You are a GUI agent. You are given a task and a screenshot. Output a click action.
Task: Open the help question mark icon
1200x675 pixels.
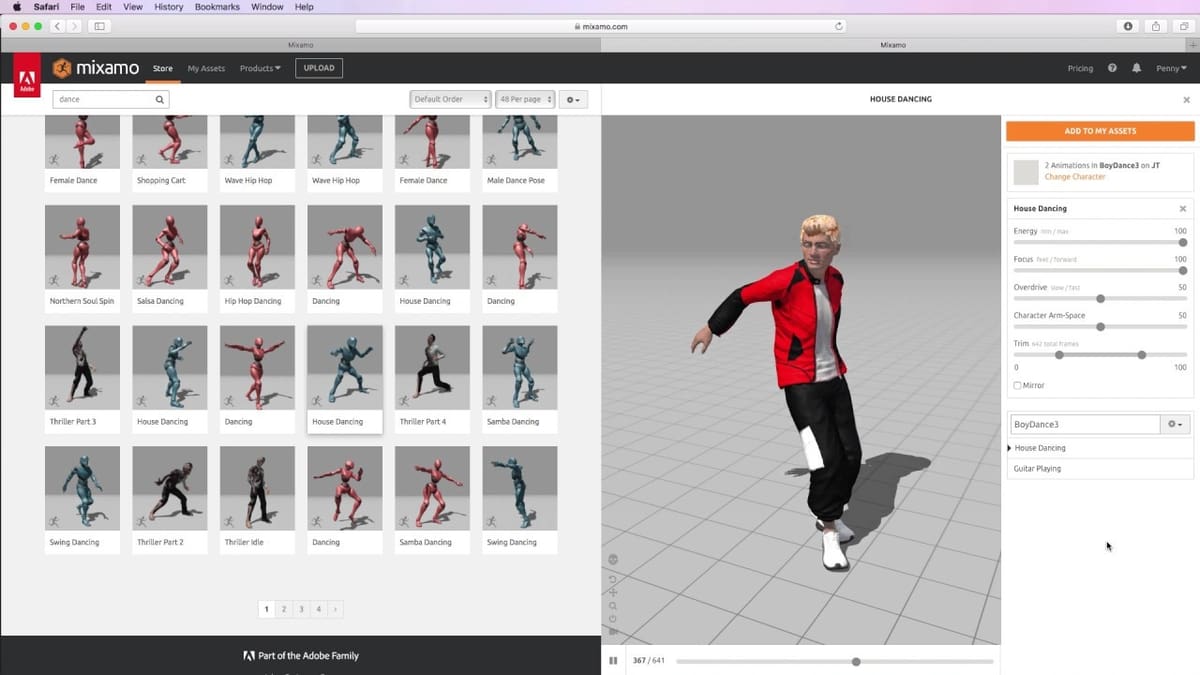[x=1112, y=68]
